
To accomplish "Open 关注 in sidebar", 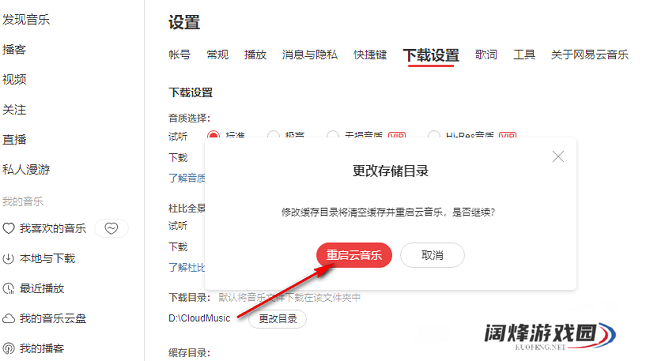I will pyautogui.click(x=15, y=110).
